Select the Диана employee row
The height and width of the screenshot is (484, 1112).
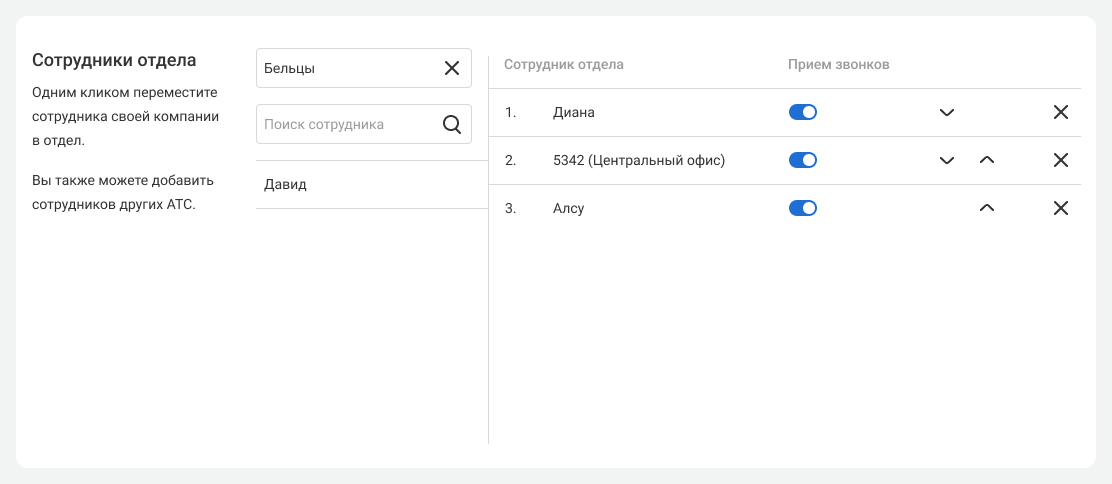574,112
